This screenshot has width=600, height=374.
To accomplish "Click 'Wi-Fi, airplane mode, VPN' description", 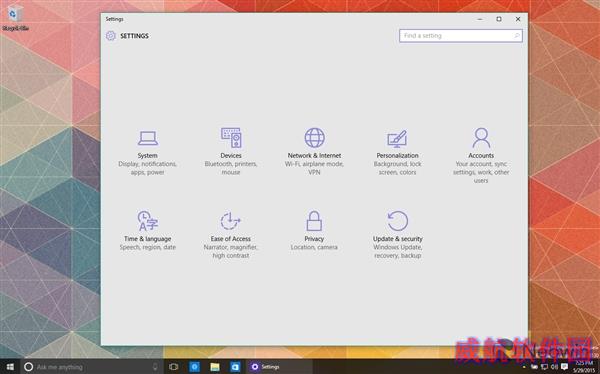I will click(314, 168).
